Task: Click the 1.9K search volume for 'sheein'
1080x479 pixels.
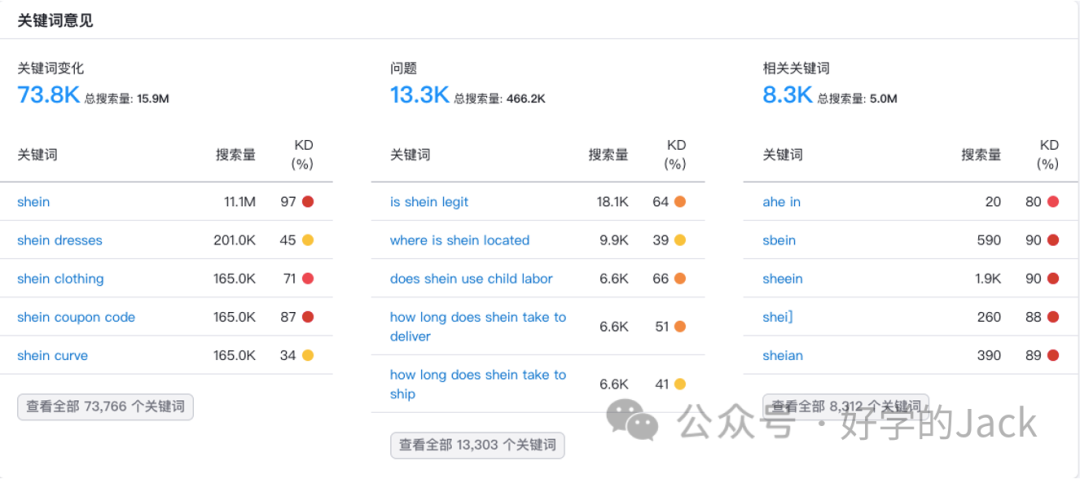Action: pos(988,279)
